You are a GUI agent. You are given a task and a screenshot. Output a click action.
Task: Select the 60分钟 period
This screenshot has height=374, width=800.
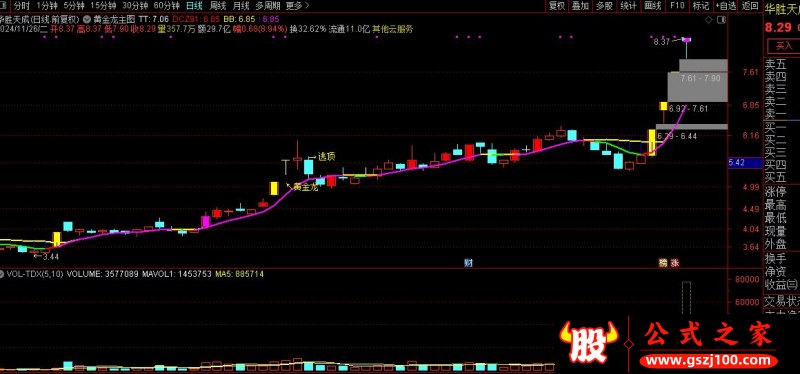[x=167, y=6]
